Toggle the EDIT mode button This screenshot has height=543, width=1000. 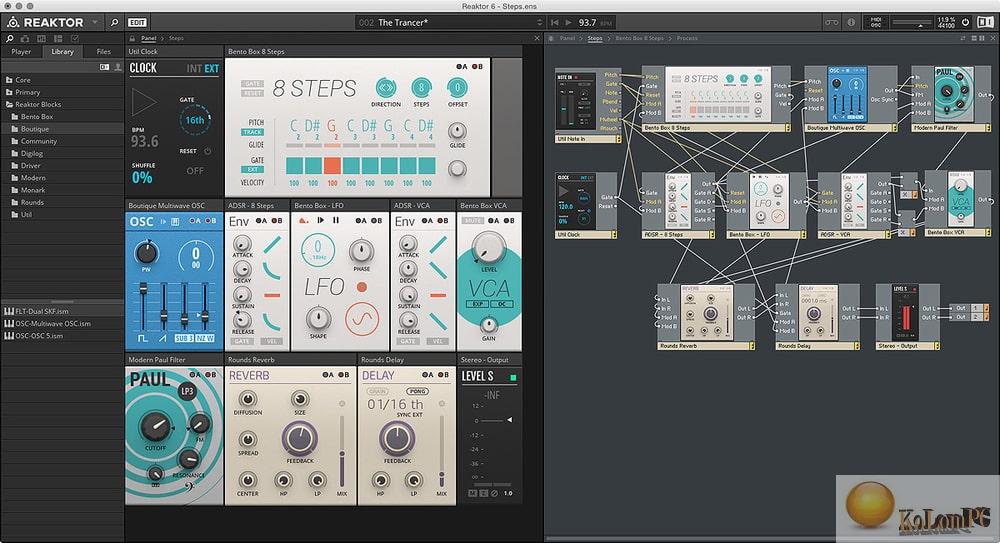pyautogui.click(x=137, y=22)
